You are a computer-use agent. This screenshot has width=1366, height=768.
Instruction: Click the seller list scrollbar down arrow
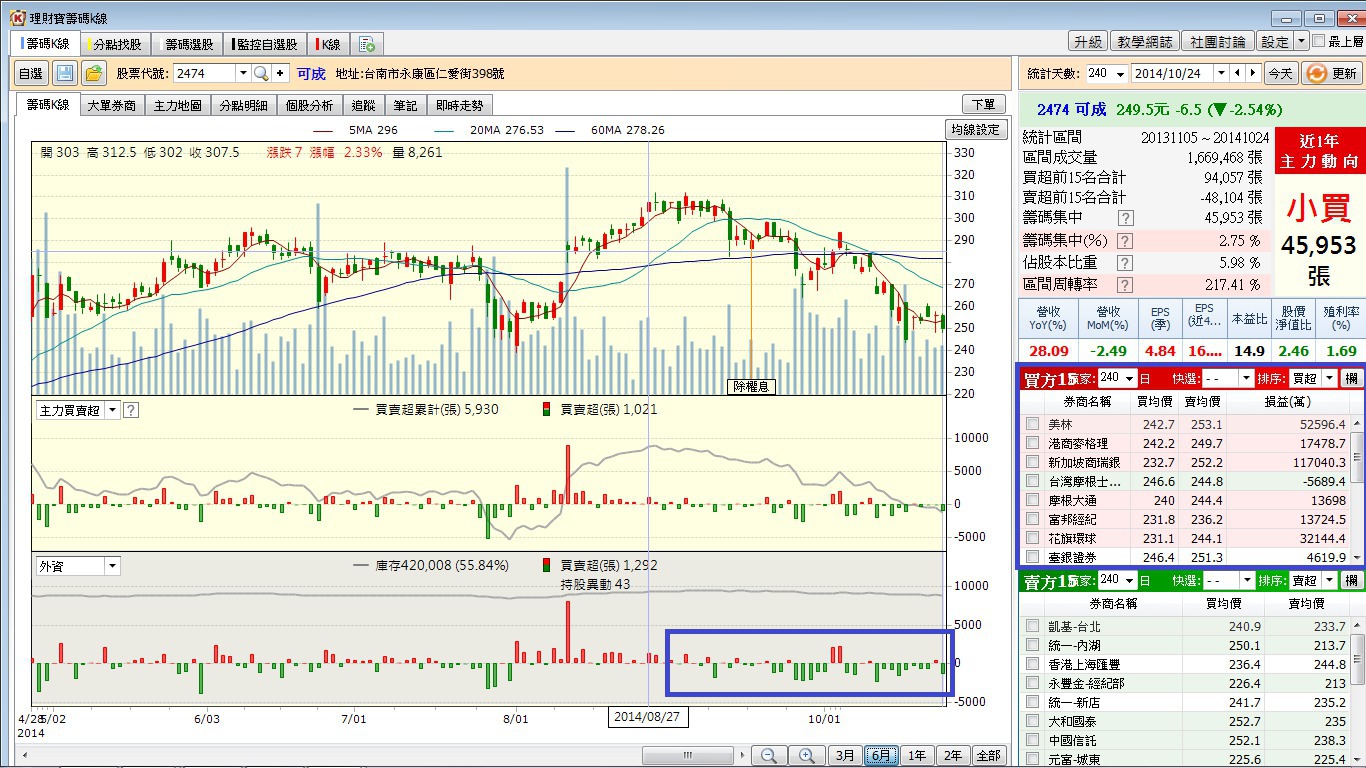coord(1357,759)
